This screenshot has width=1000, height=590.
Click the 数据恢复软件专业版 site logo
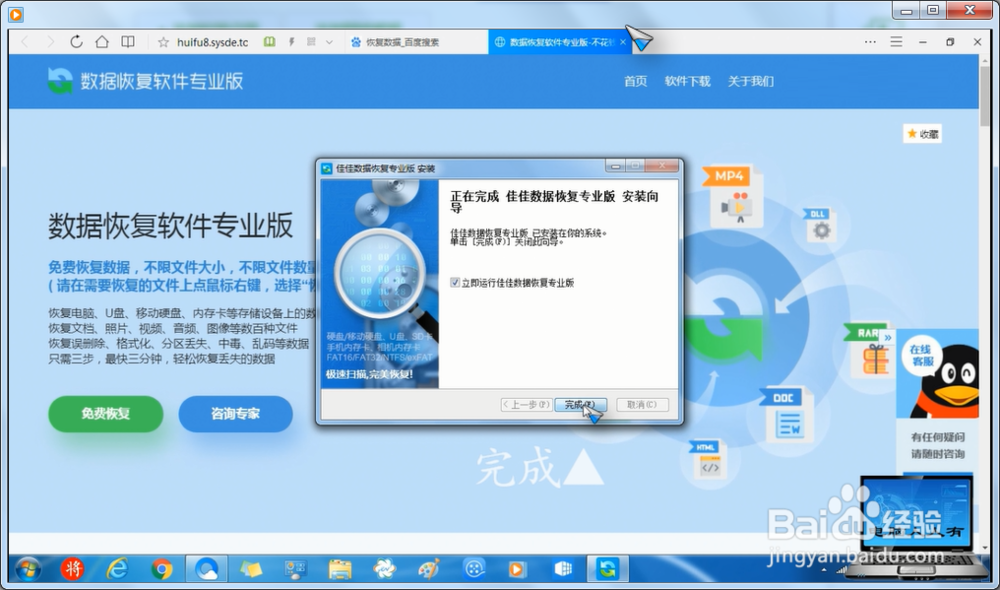tap(145, 81)
